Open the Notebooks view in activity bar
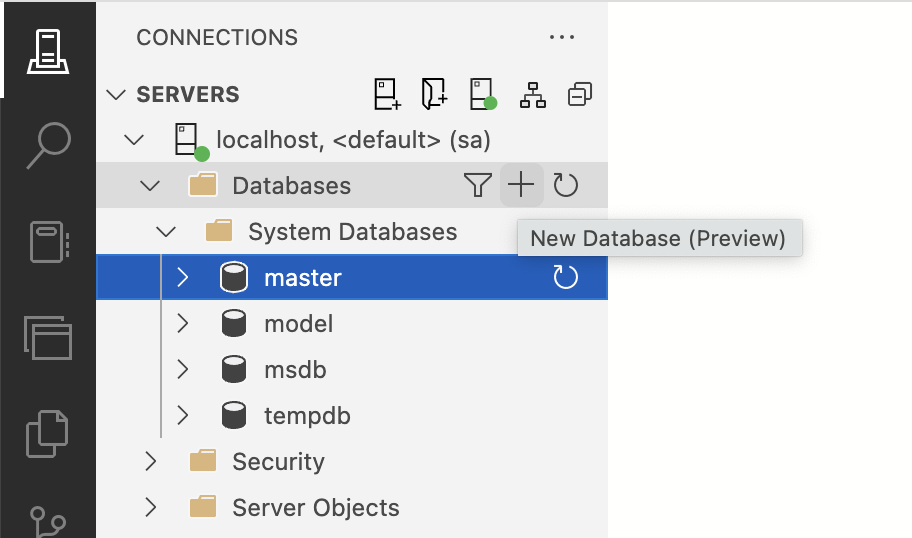Image resolution: width=912 pixels, height=538 pixels. pyautogui.click(x=49, y=241)
